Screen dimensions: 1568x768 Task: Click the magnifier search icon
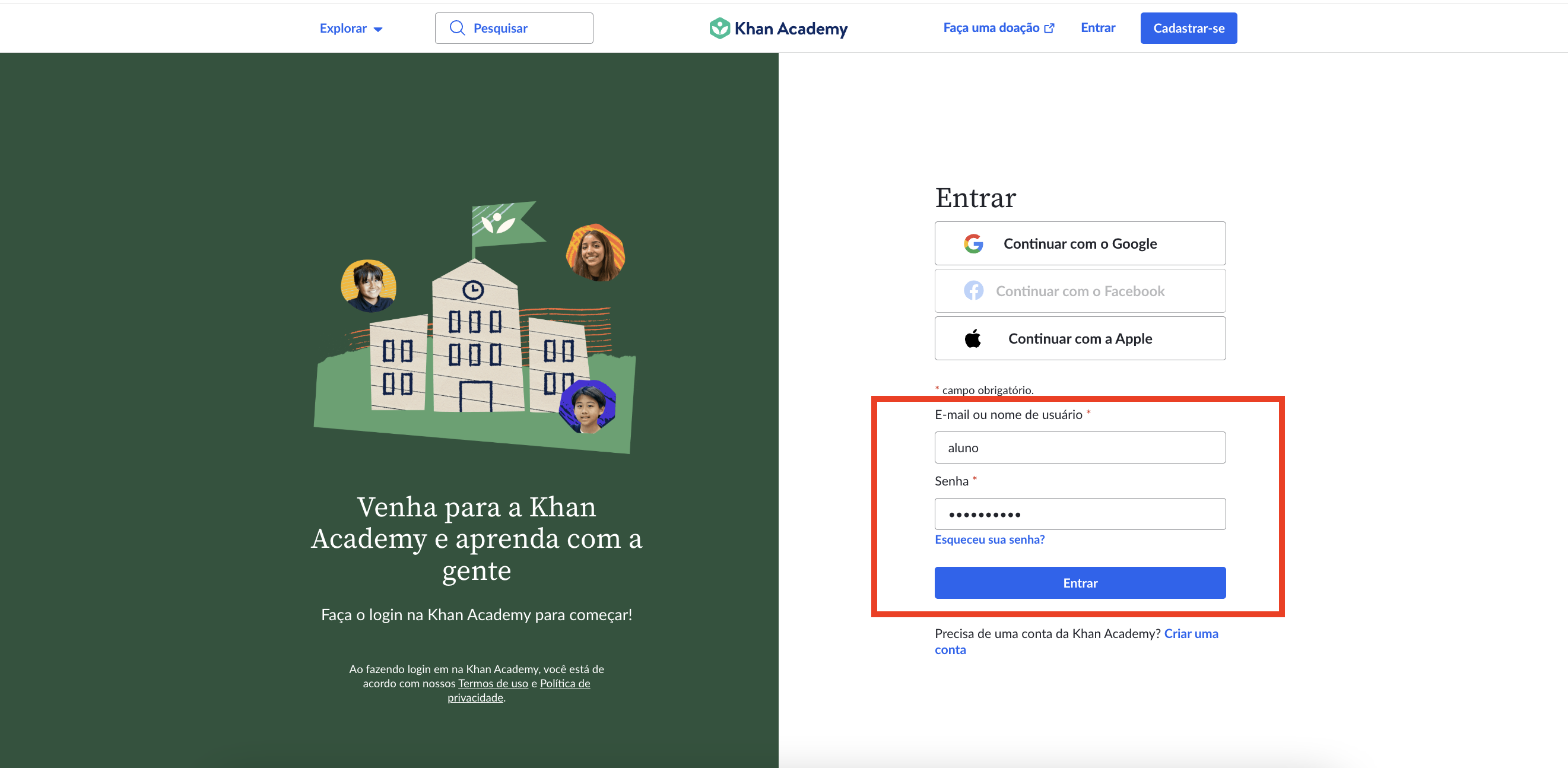(457, 28)
